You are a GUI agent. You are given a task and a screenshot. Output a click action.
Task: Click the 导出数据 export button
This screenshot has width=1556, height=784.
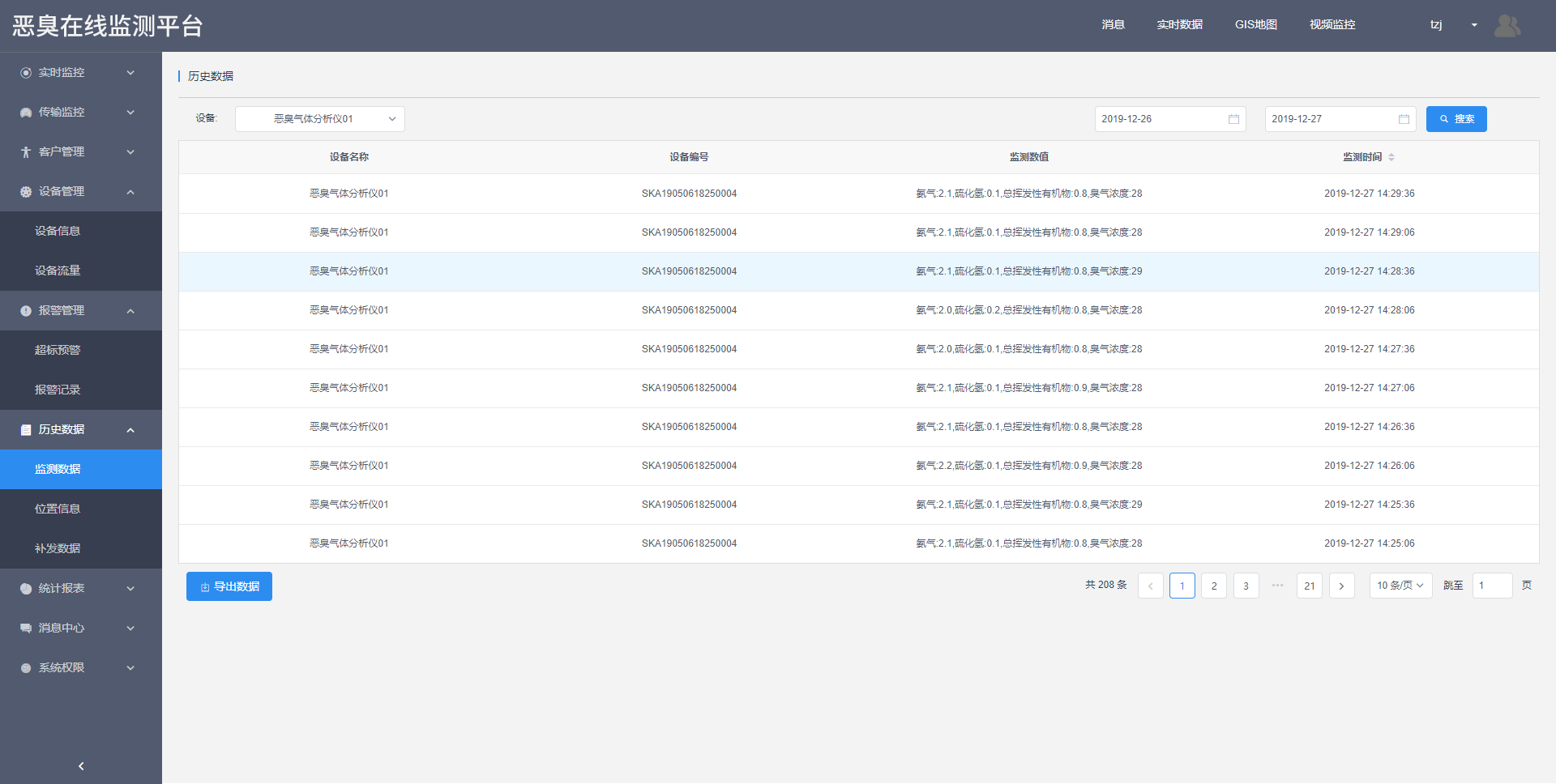229,586
